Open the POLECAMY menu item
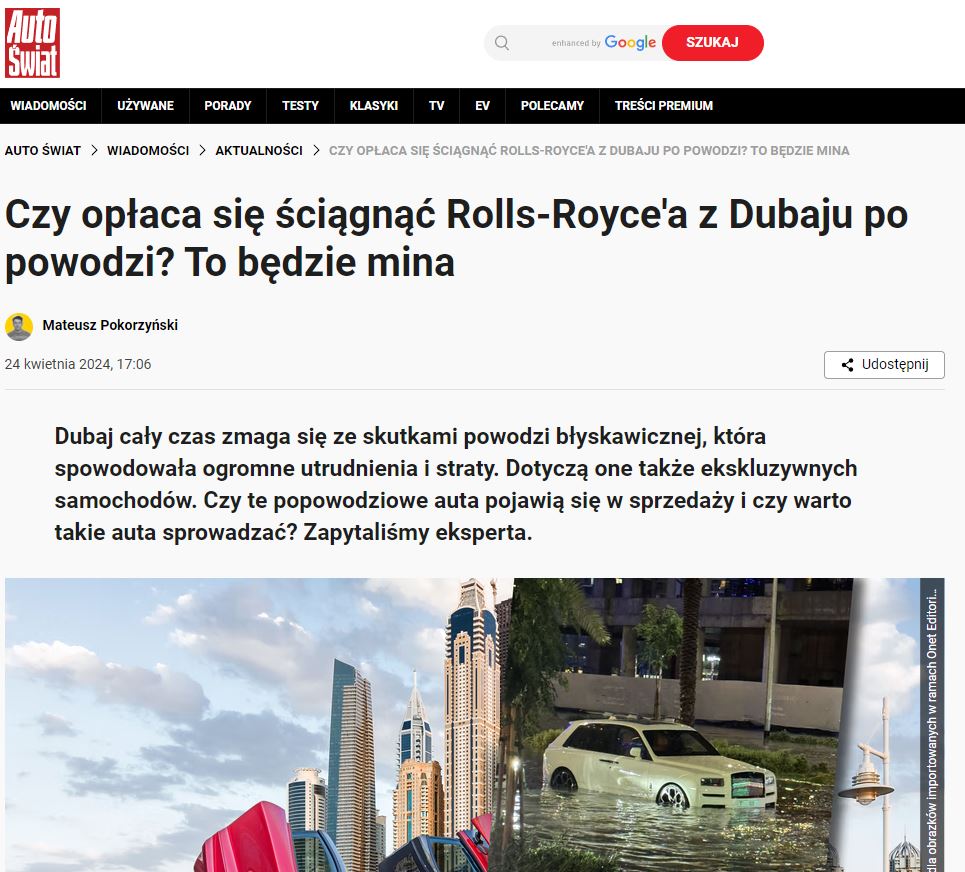Screen dimensions: 965x872 [x=552, y=106]
